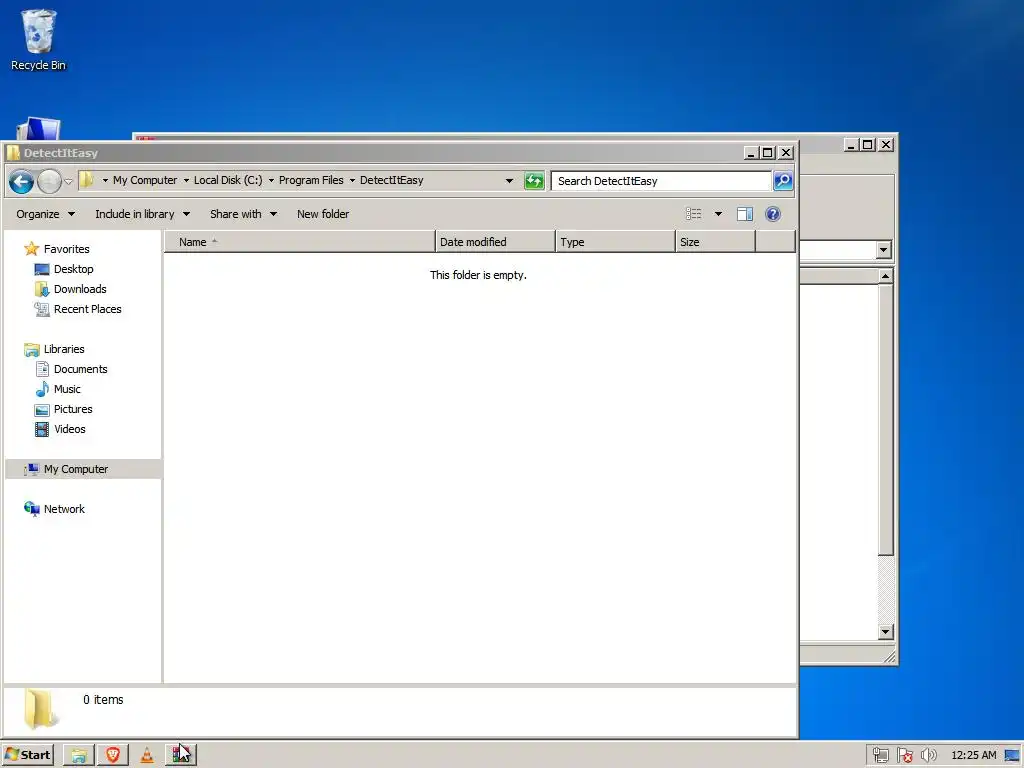The width and height of the screenshot is (1024, 768).
Task: Click the Search DetectItEasy field
Action: [x=661, y=181]
